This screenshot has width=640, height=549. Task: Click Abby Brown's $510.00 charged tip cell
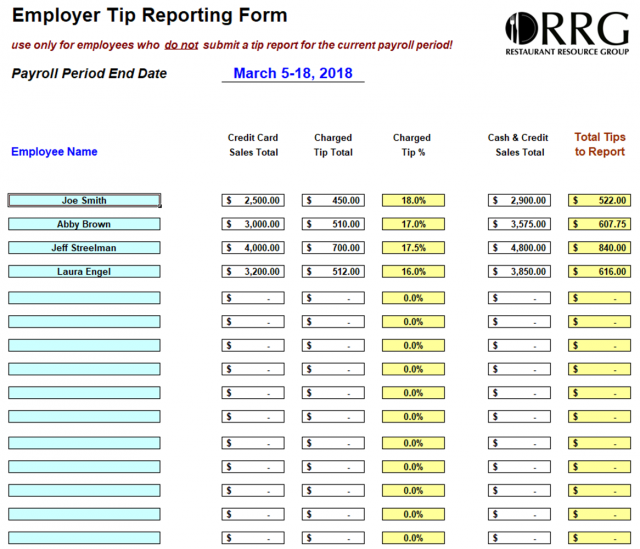click(333, 224)
